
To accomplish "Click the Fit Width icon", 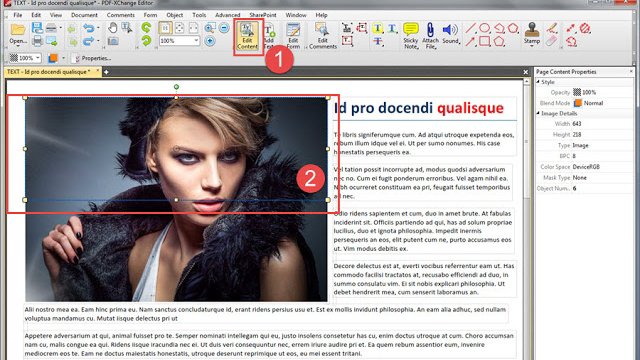I will click(x=193, y=28).
